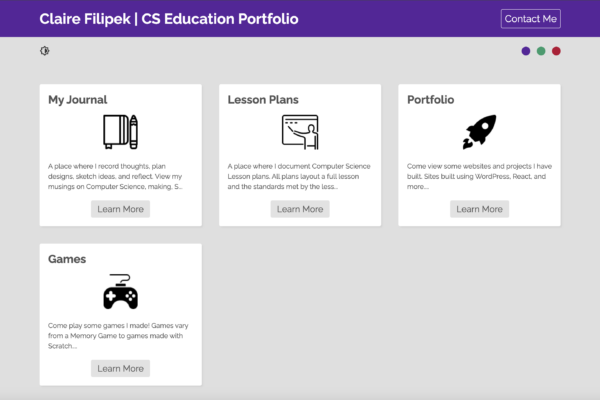Viewport: 600px width, 400px height.
Task: Select the red theme color dot
Action: tap(556, 51)
